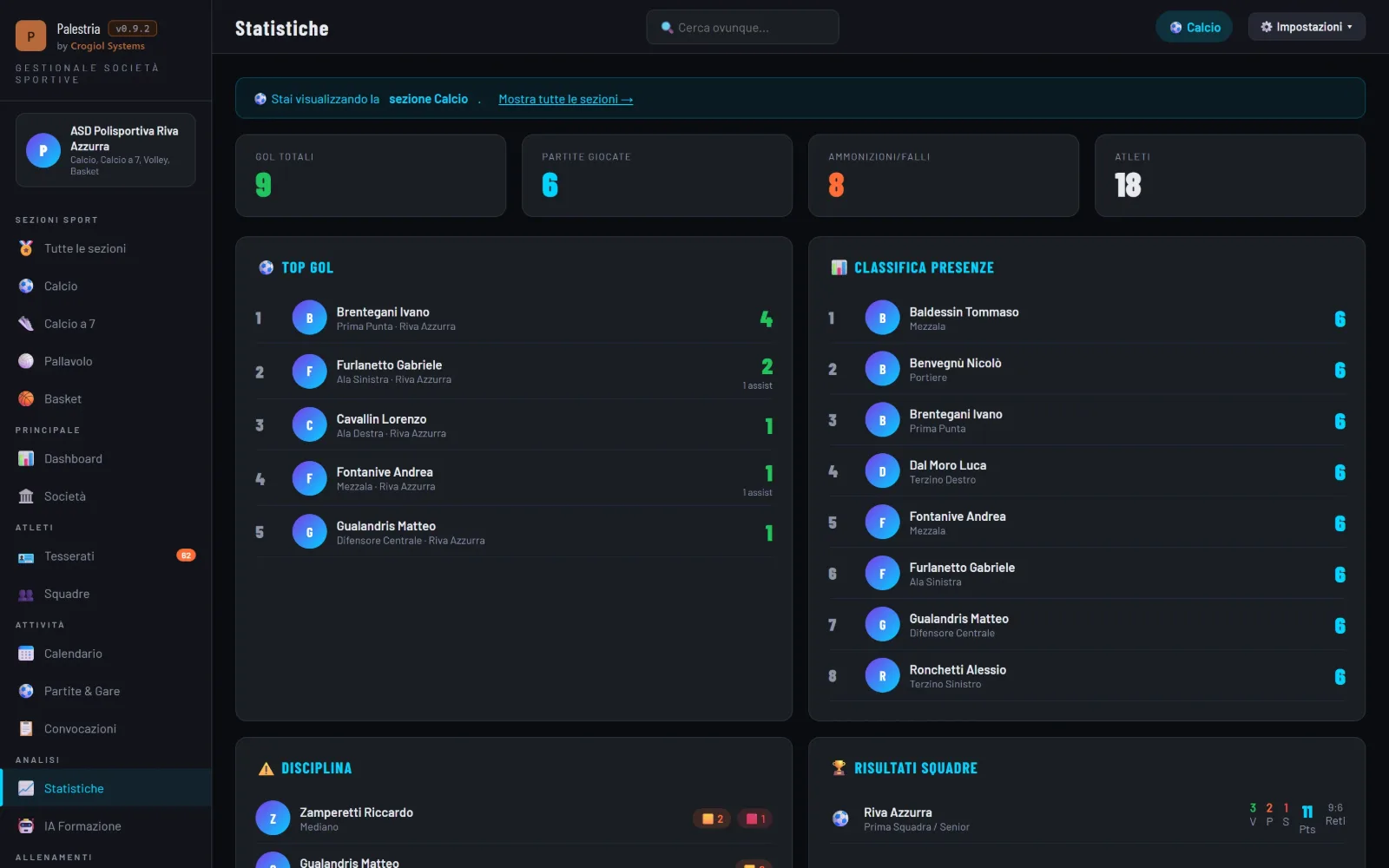Viewport: 1389px width, 868px height.
Task: Click the Disciplina warning triangle icon
Action: 267,769
